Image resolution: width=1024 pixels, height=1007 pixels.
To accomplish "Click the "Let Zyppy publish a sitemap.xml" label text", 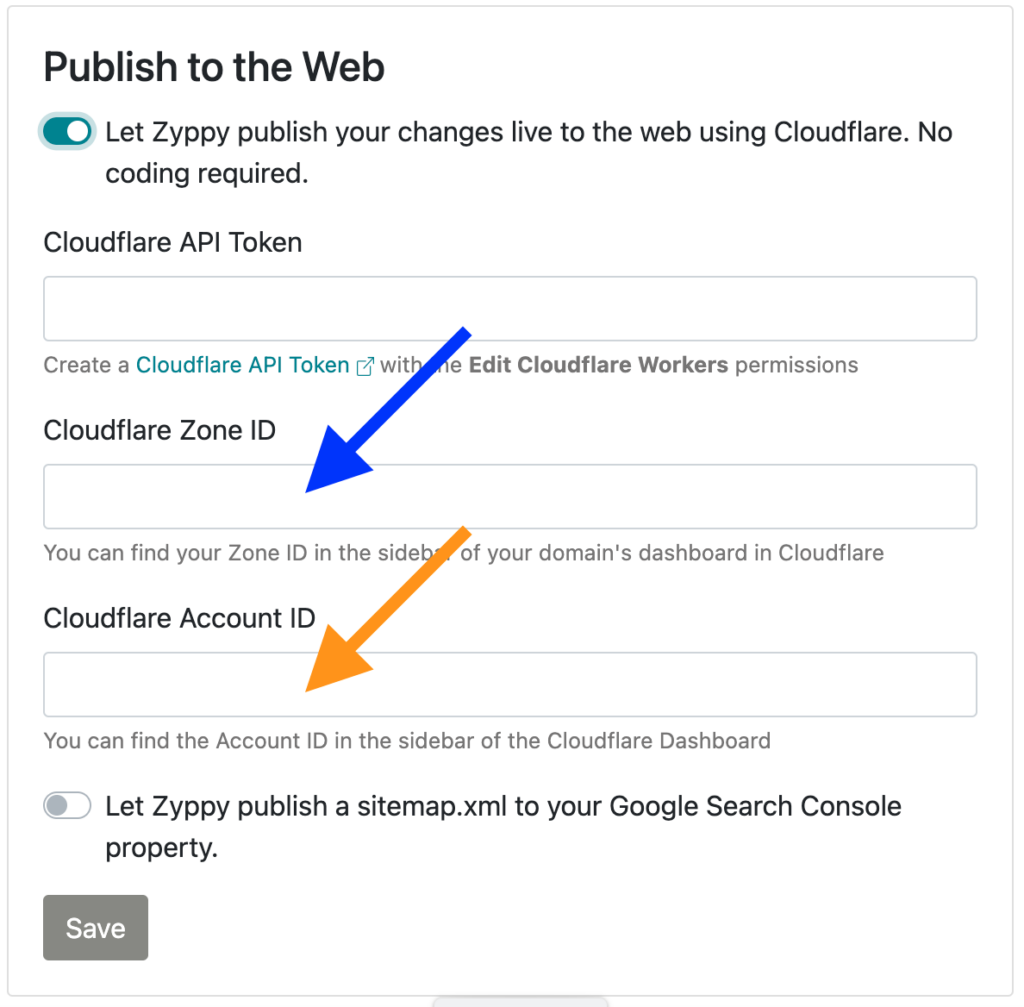I will tap(503, 827).
